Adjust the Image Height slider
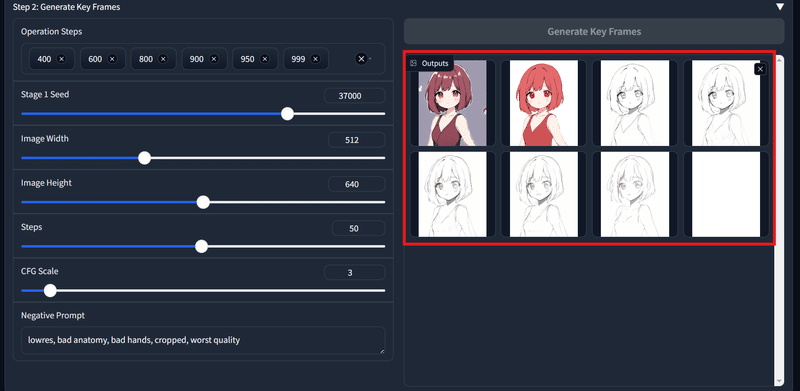The width and height of the screenshot is (800, 391). click(x=203, y=203)
